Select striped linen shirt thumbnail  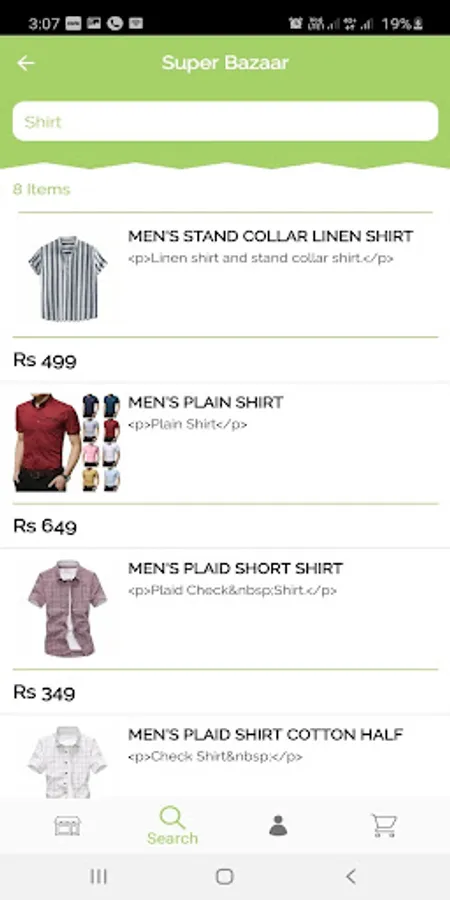coord(68,278)
